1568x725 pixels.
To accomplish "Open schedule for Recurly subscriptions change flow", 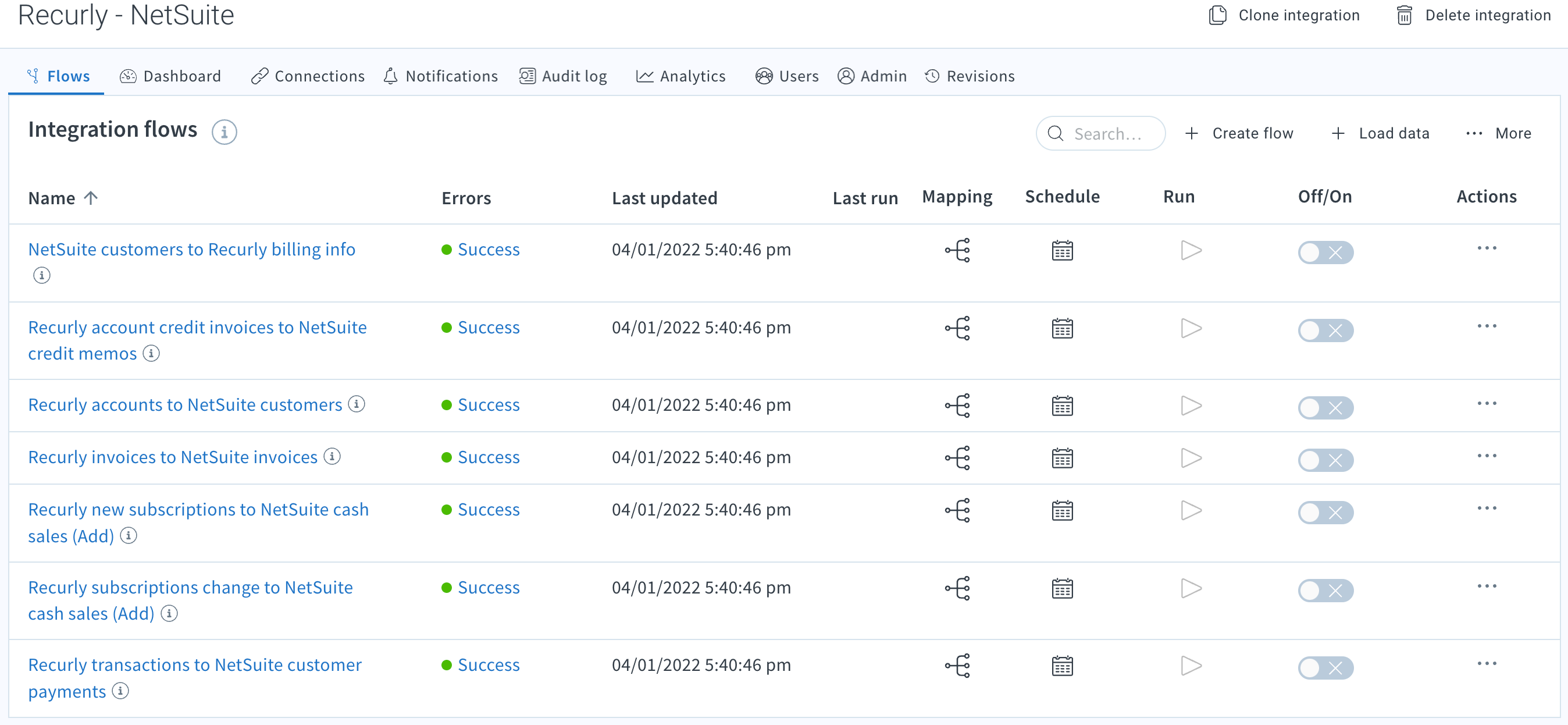I will click(x=1062, y=588).
